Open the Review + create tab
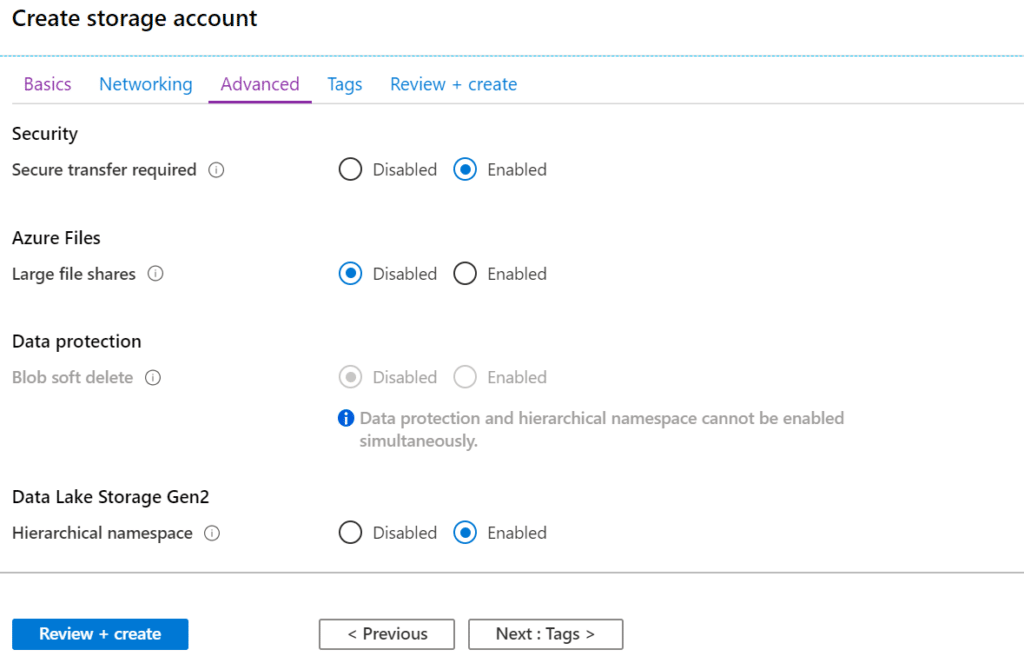The width and height of the screenshot is (1024, 663). (454, 84)
